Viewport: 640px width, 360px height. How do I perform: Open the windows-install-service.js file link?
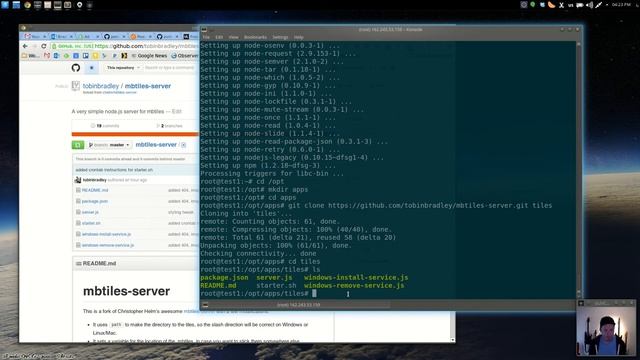coord(107,234)
